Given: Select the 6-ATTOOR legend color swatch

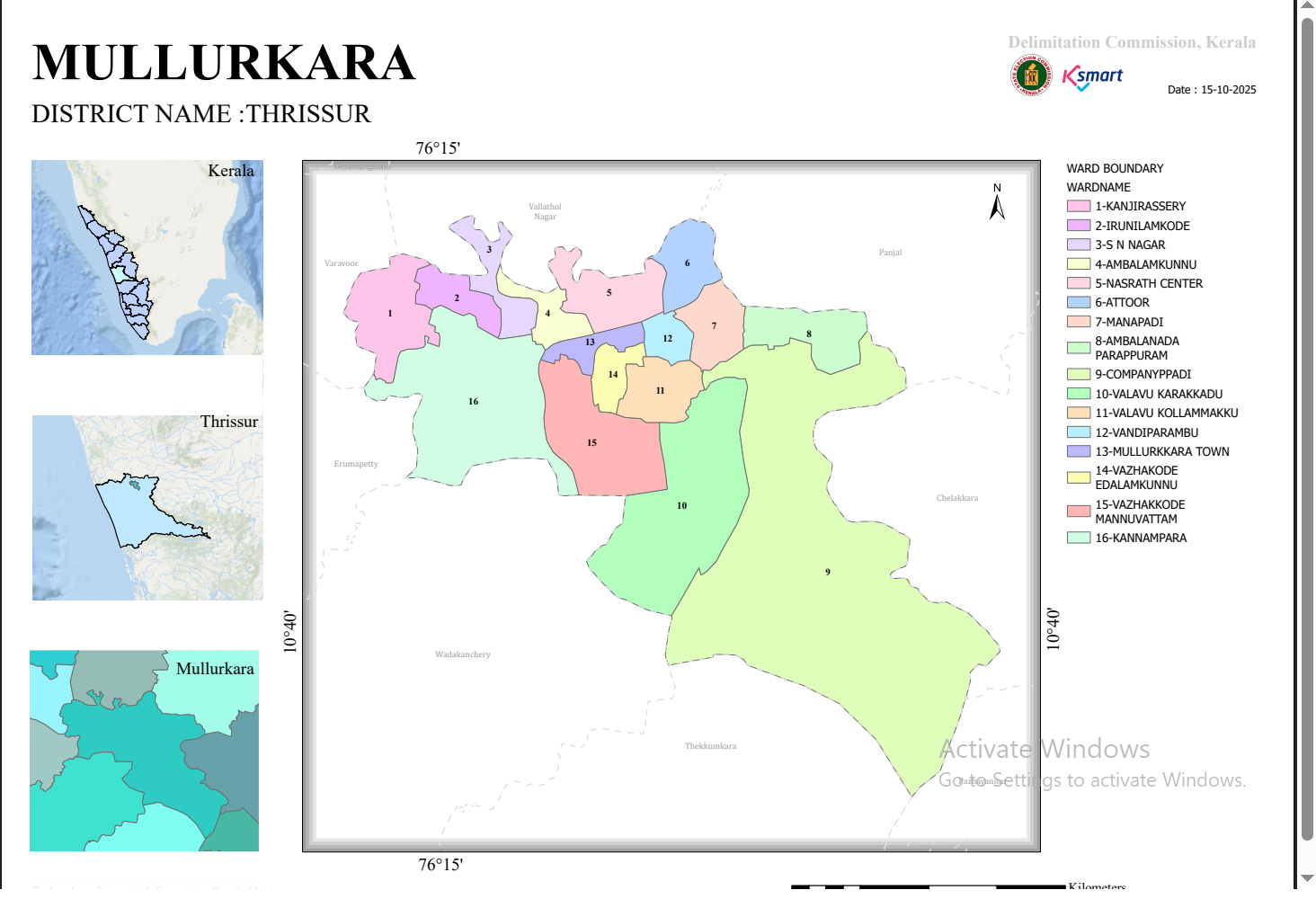Looking at the screenshot, I should coord(1079,303).
